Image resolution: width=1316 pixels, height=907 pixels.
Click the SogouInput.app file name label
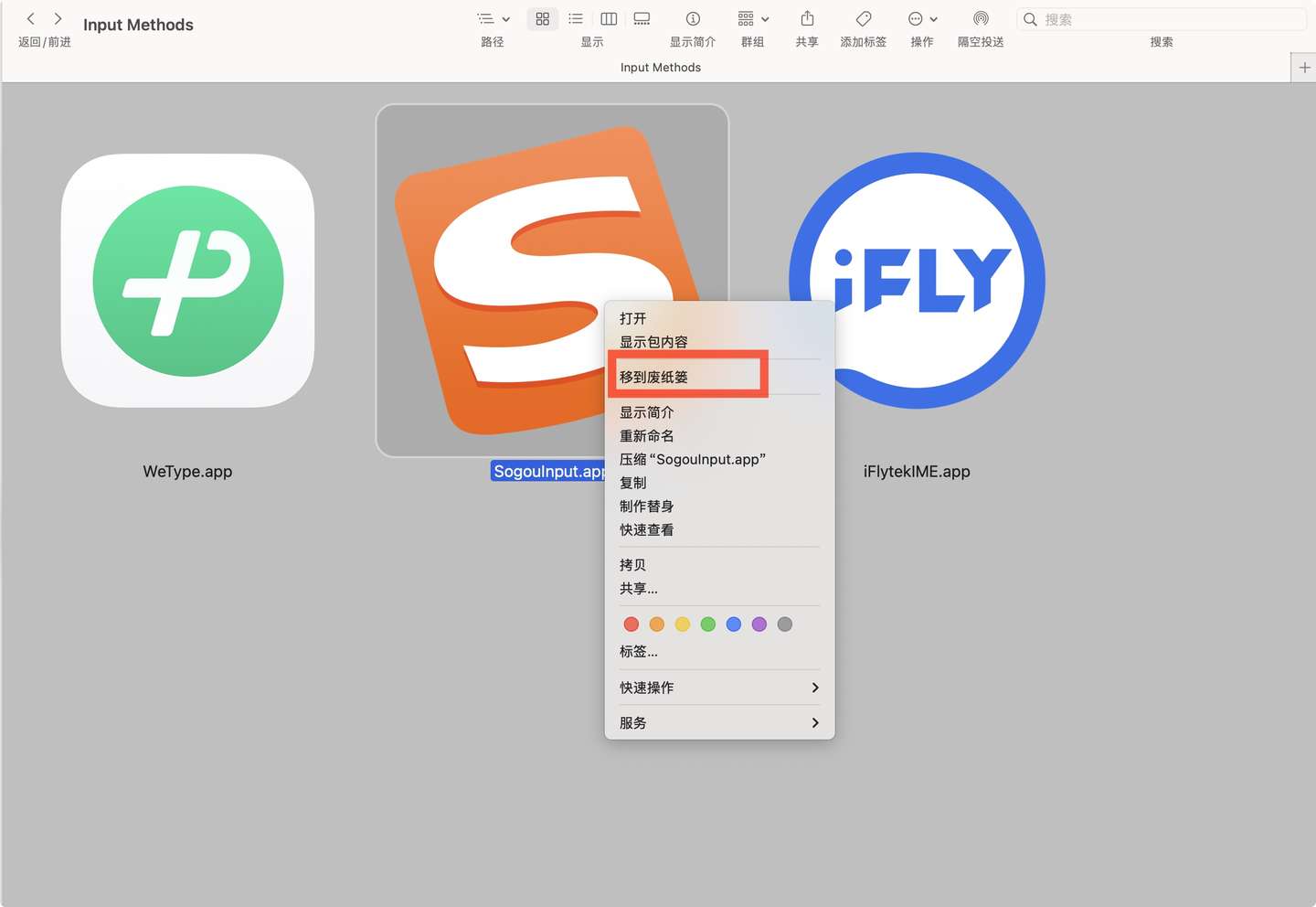click(548, 472)
